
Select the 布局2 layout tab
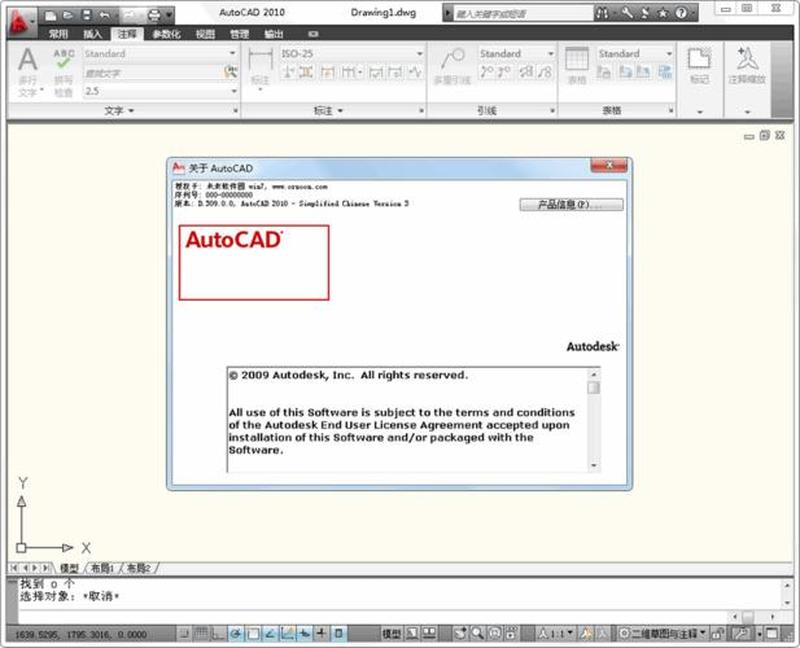(138, 568)
